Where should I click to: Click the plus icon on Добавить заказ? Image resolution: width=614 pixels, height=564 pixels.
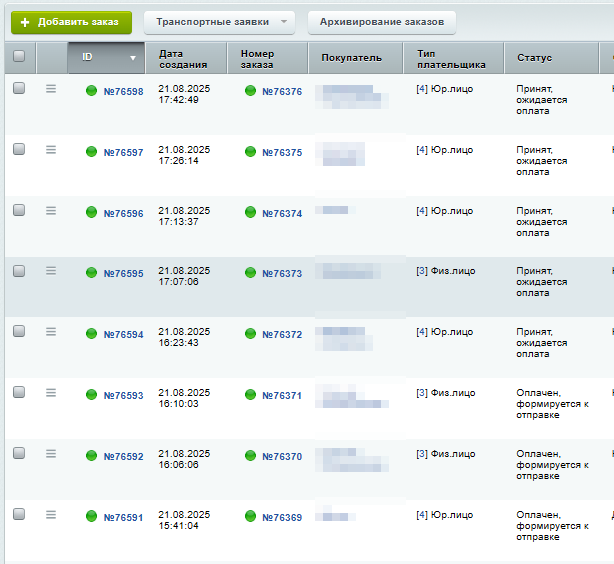click(26, 22)
